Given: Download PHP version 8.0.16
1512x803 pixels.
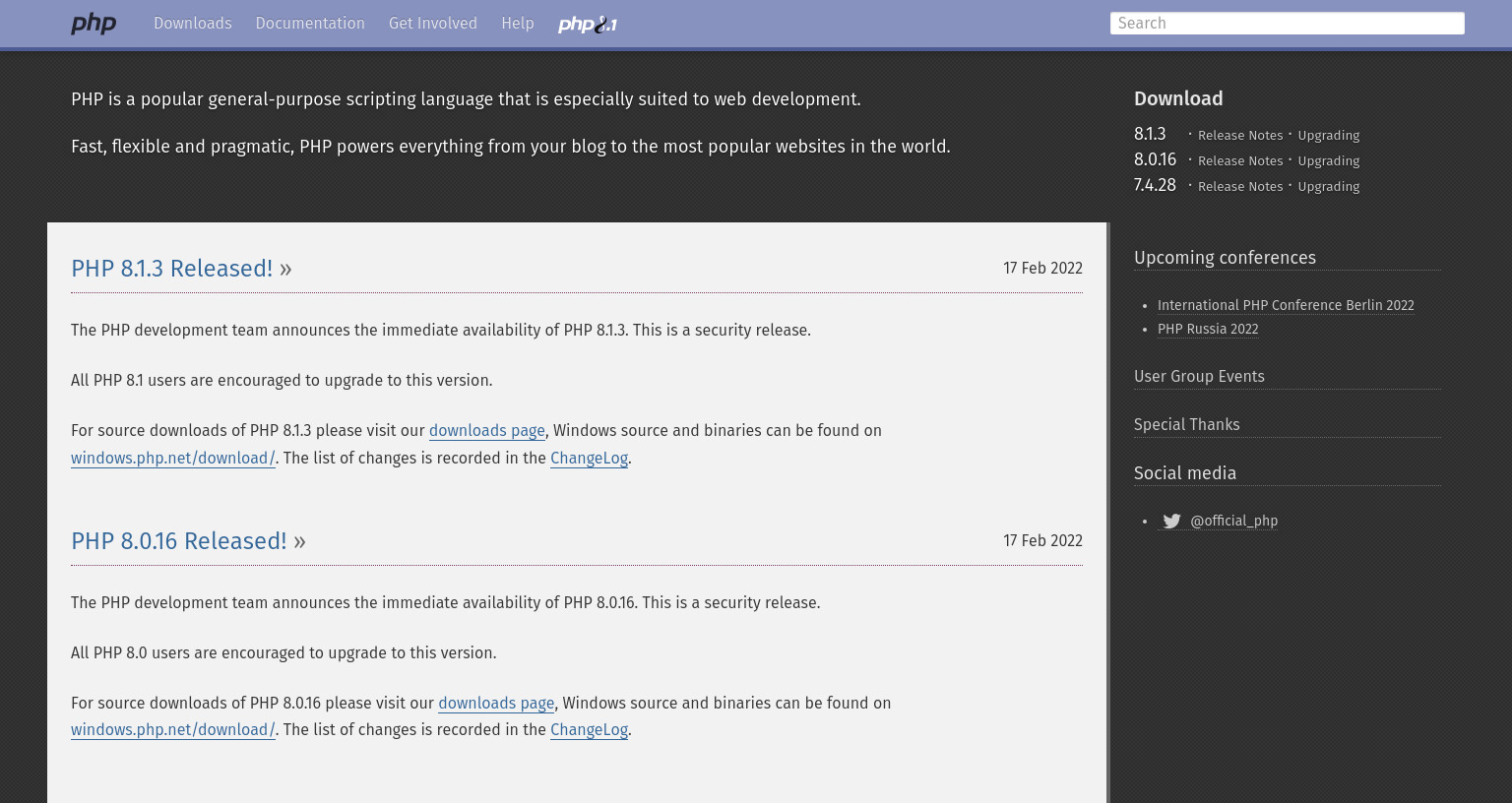Looking at the screenshot, I should [1155, 159].
